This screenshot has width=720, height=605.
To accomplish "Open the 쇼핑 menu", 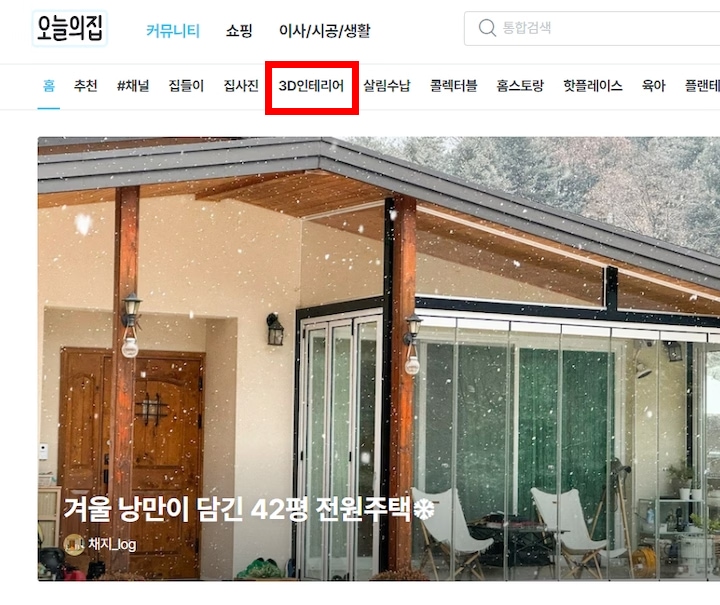I will coord(239,31).
